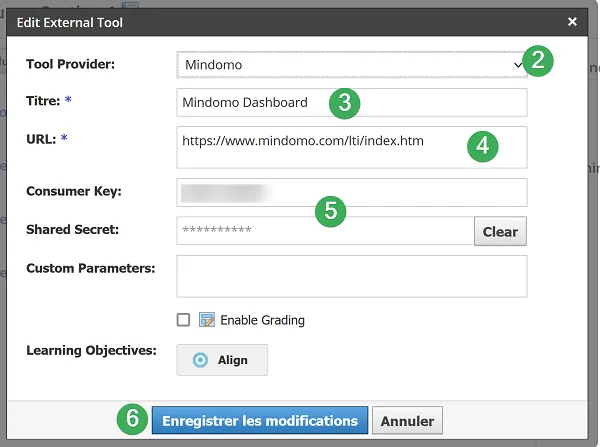
Task: Click the Tool Provider label
Action: coord(70,64)
